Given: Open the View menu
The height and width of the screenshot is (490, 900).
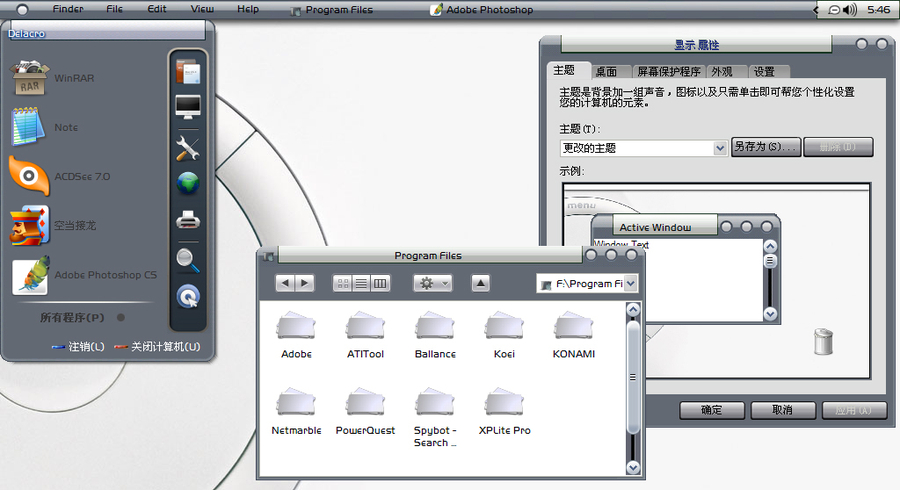Looking at the screenshot, I should (202, 9).
